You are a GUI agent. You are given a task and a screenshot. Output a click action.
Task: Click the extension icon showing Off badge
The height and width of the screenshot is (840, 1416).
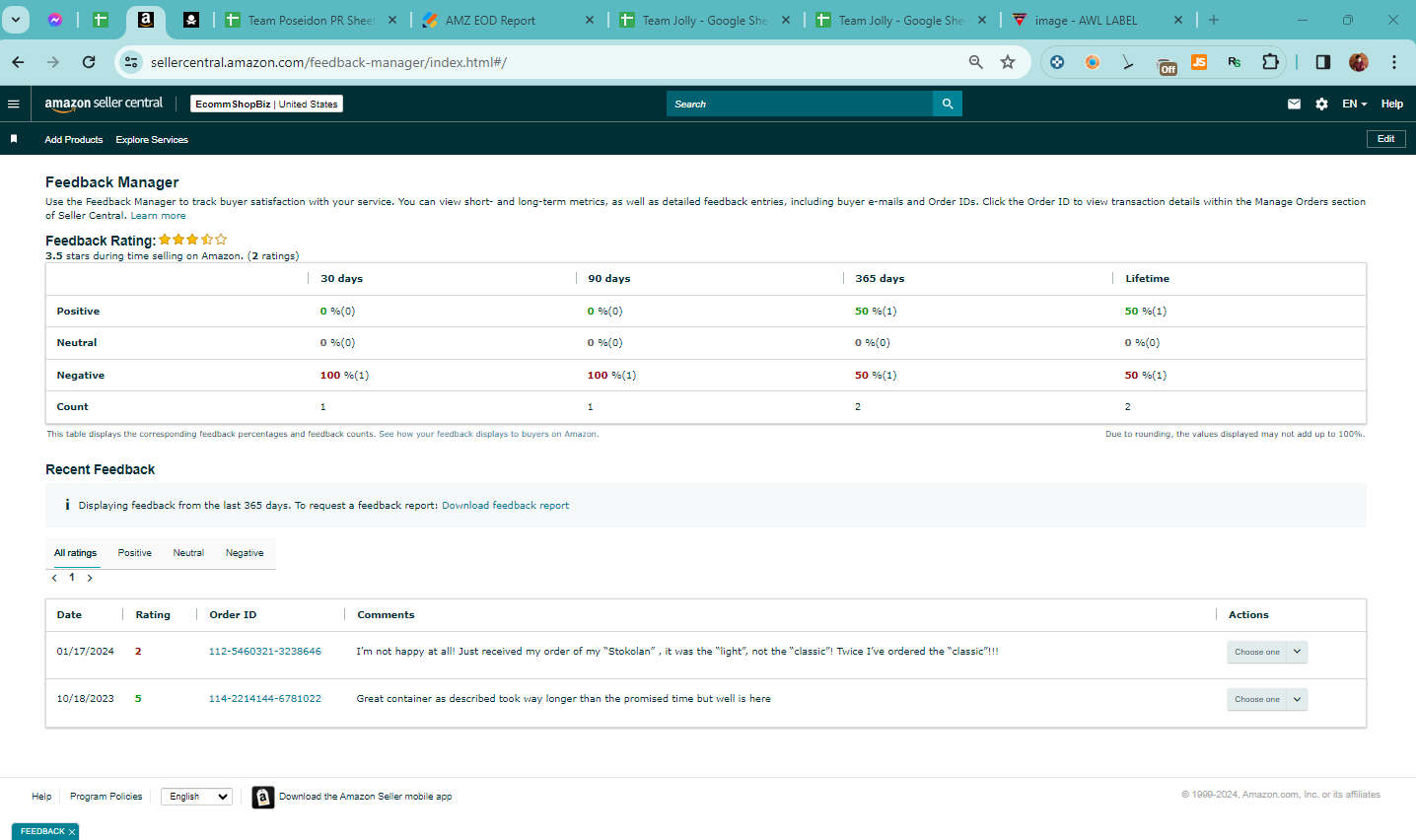pos(1167,64)
